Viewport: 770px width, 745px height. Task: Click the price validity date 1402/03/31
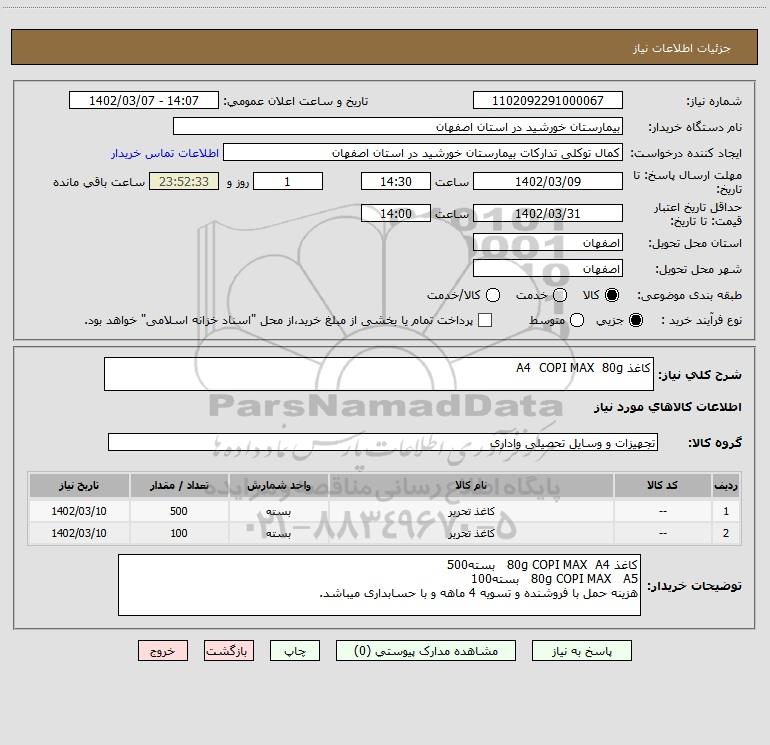548,214
